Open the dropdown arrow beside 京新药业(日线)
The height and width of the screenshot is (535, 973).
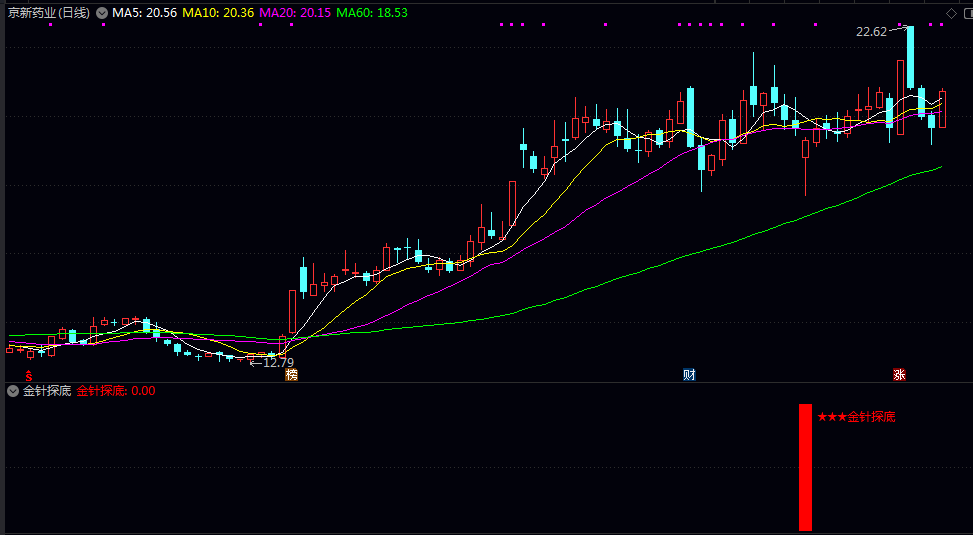tap(102, 12)
